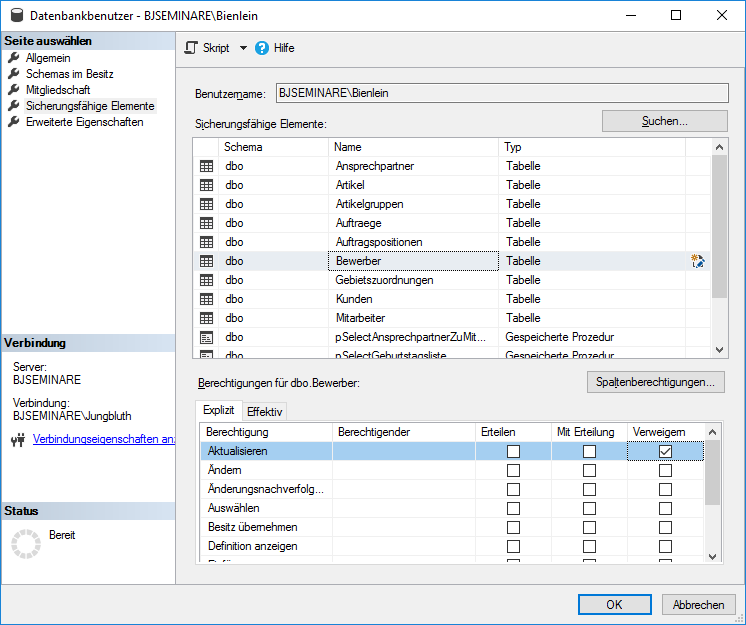746x625 pixels.
Task: Switch to the Effektiv tab
Action: click(x=265, y=411)
